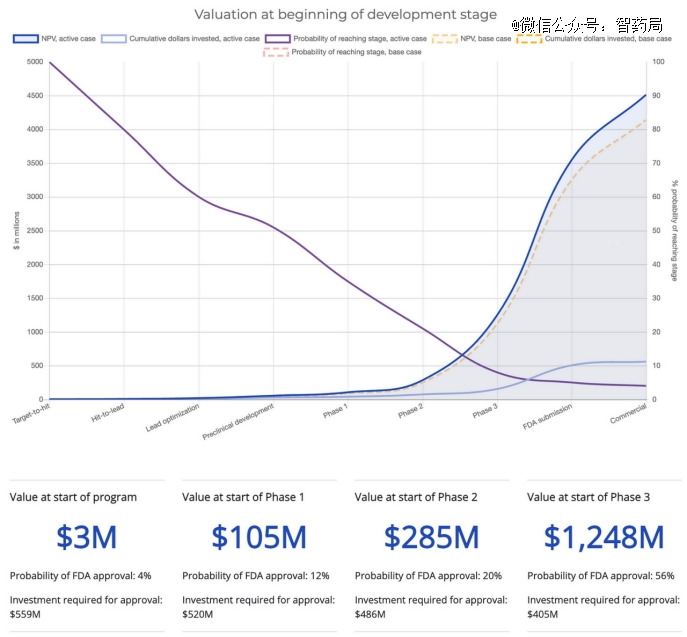The image size is (687, 637).
Task: Click 'Probability of FDA approval: 56%' text
Action: (601, 576)
